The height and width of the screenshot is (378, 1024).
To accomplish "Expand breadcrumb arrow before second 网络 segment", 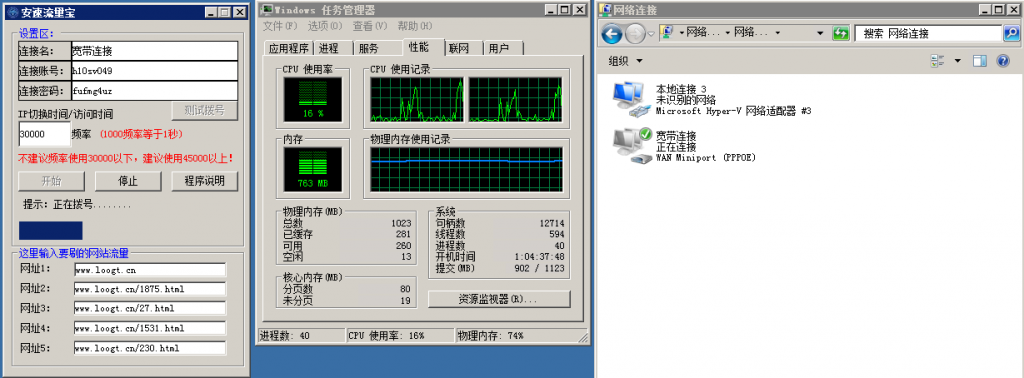I will [729, 33].
